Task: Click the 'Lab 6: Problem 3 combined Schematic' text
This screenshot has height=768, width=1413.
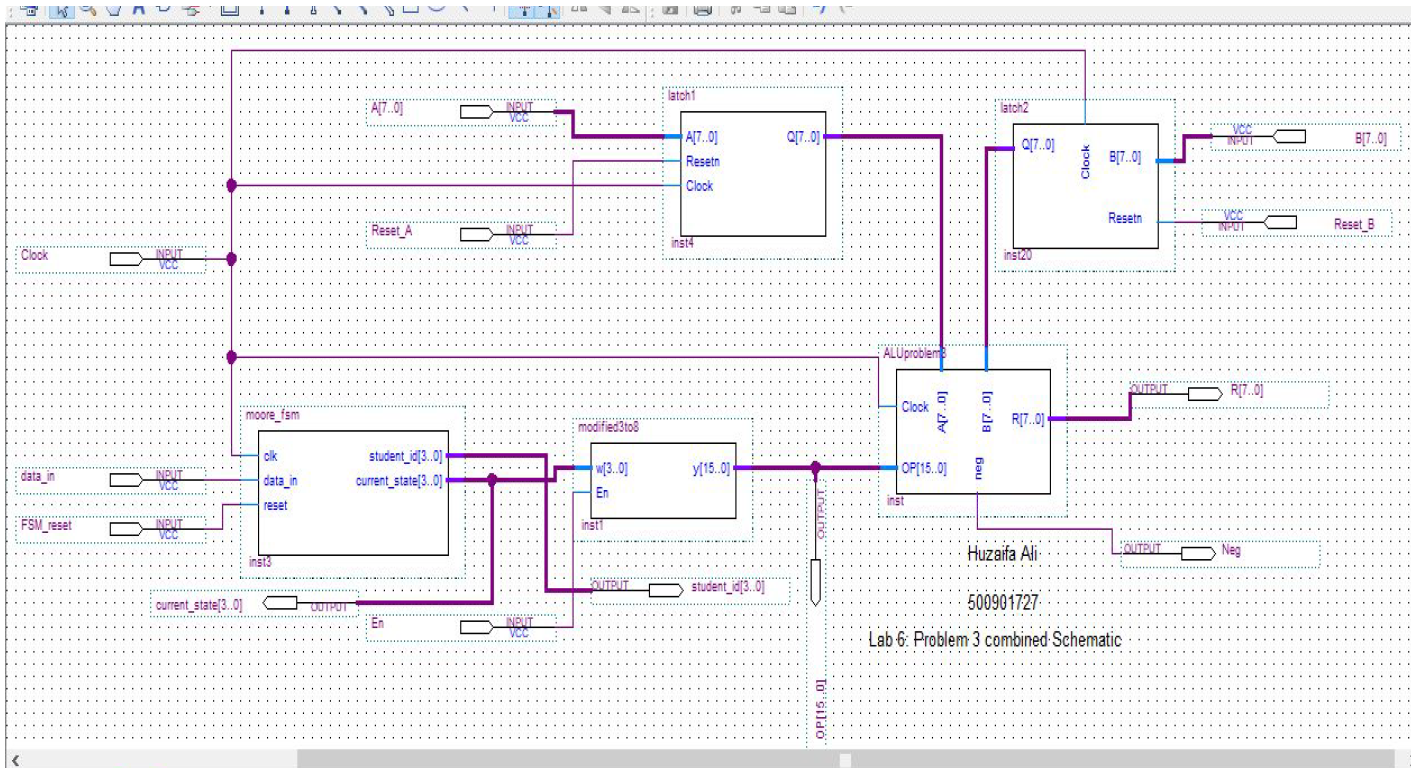Action: point(994,641)
